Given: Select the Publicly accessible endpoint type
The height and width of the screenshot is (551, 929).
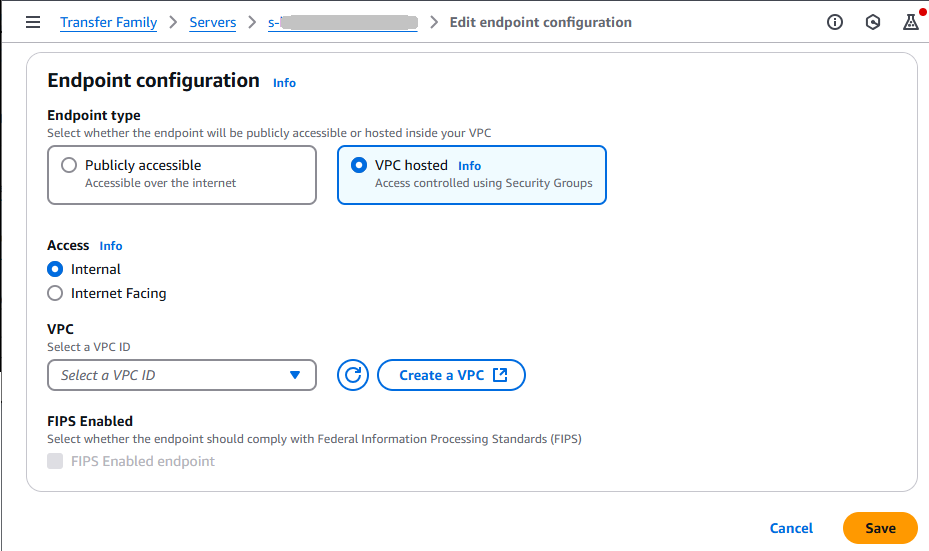Looking at the screenshot, I should click(69, 166).
